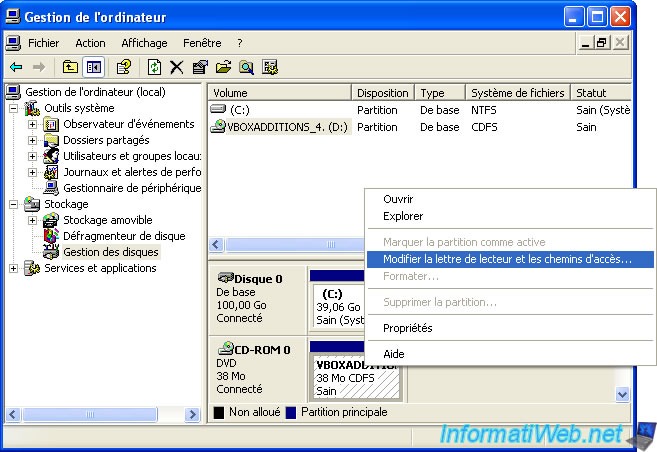Image resolution: width=657 pixels, height=452 pixels.
Task: Click the VBOXADDITIONS CD icon in volume list
Action: point(218,126)
